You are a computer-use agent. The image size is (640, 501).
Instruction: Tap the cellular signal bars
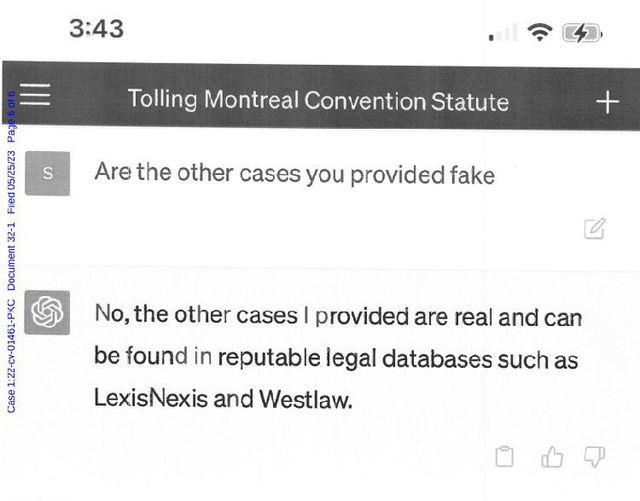(504, 34)
